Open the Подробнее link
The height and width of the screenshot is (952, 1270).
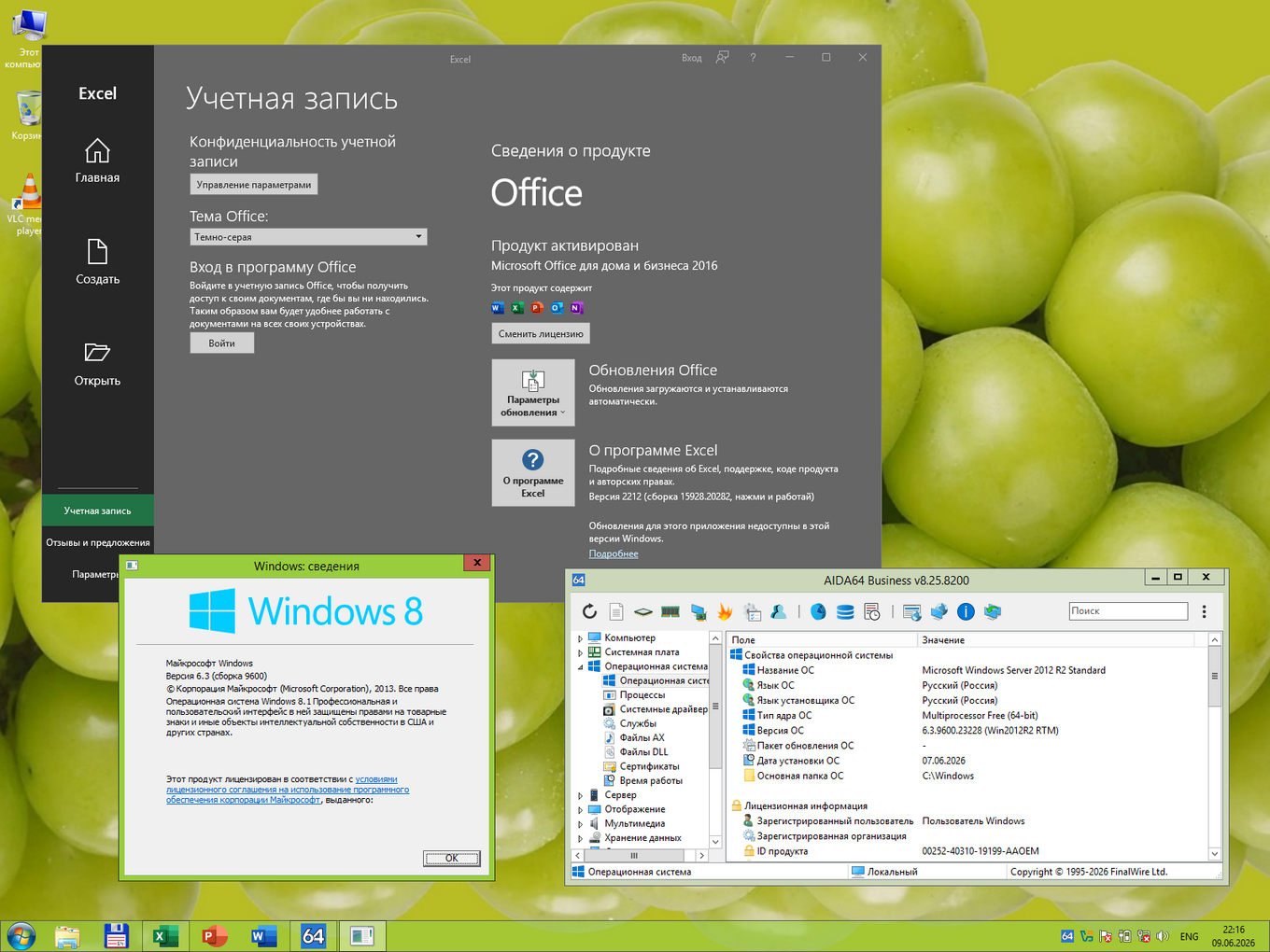pos(614,553)
